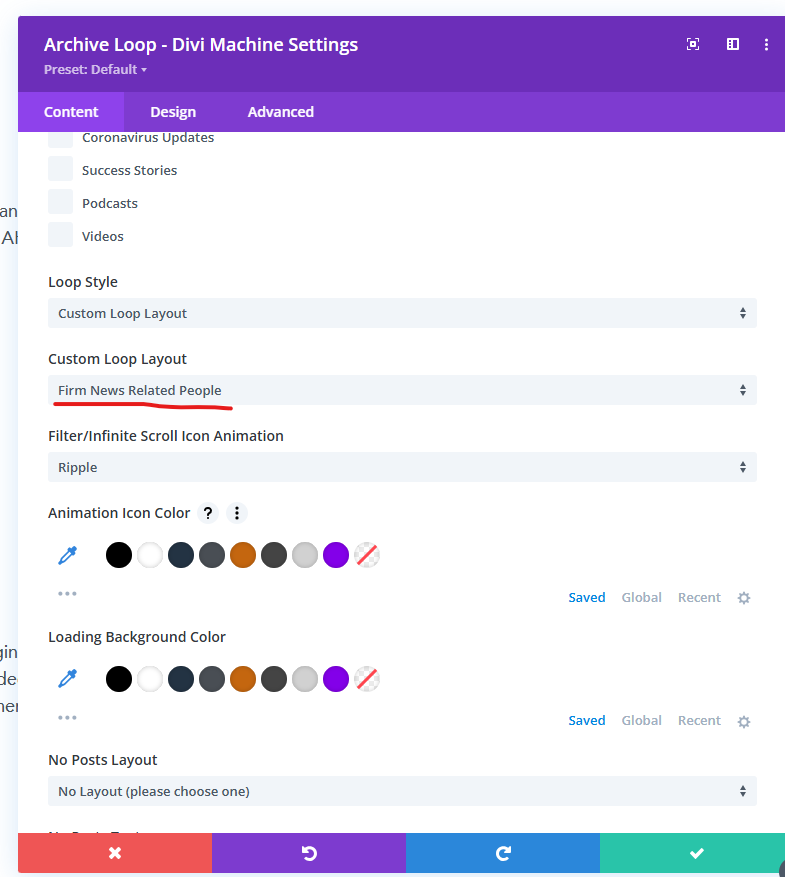
Task: Switch to the Advanced tab
Action: 281,112
